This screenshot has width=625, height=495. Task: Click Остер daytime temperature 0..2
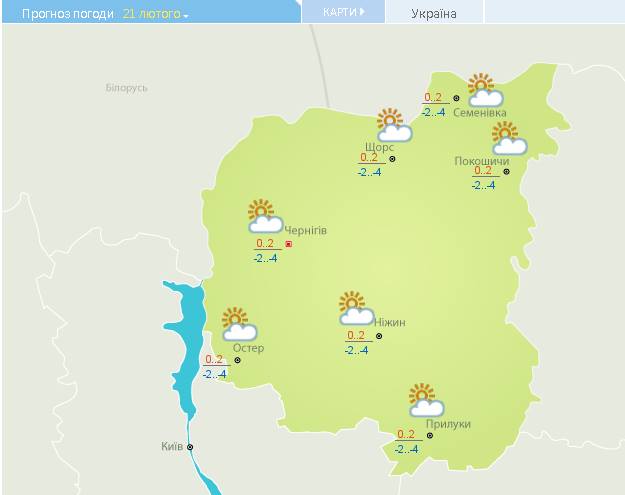coord(214,359)
